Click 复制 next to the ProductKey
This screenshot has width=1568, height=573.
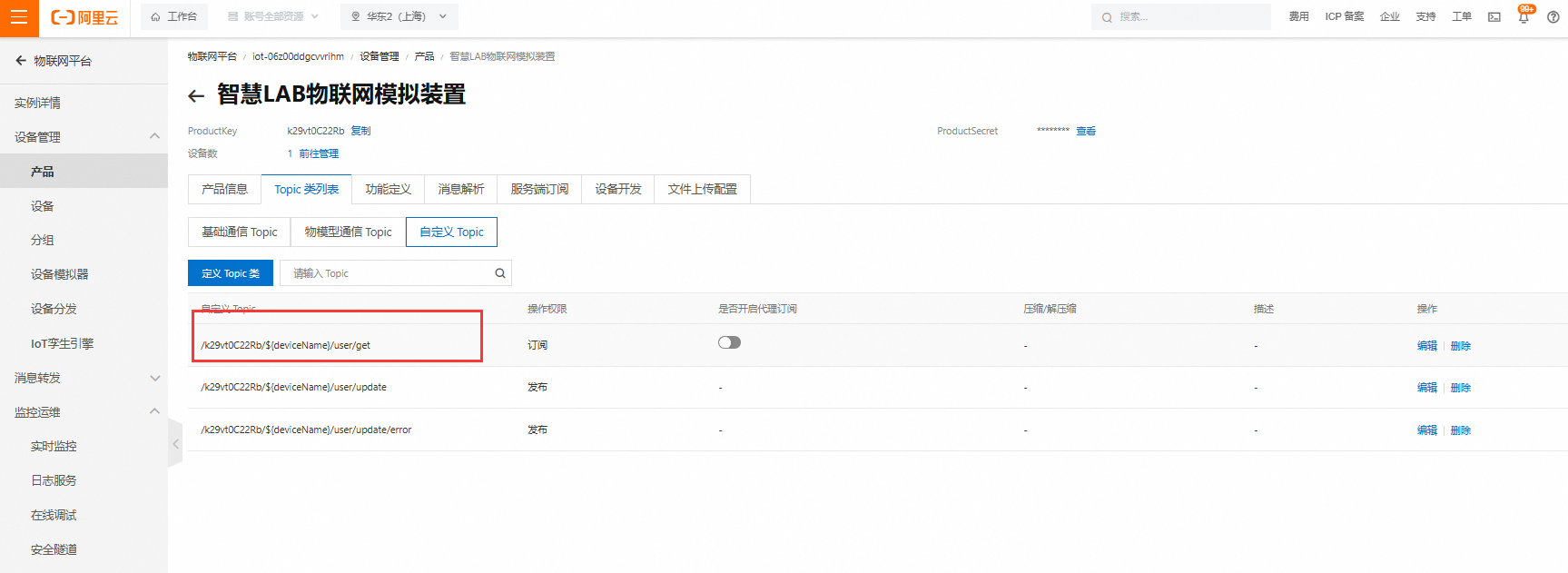coord(360,131)
